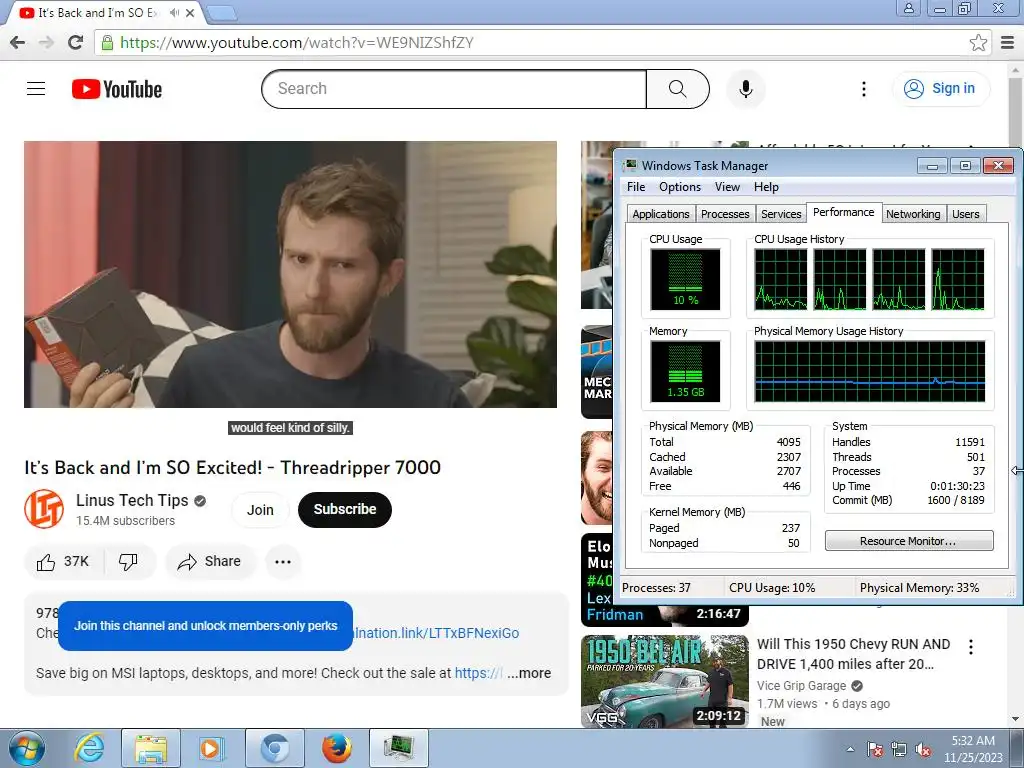Open Action Center flag tray icon
The width and height of the screenshot is (1024, 768).
tap(875, 749)
